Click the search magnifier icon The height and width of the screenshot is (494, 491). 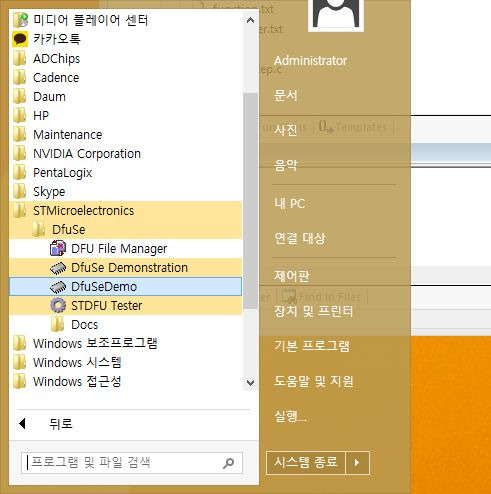coord(229,463)
